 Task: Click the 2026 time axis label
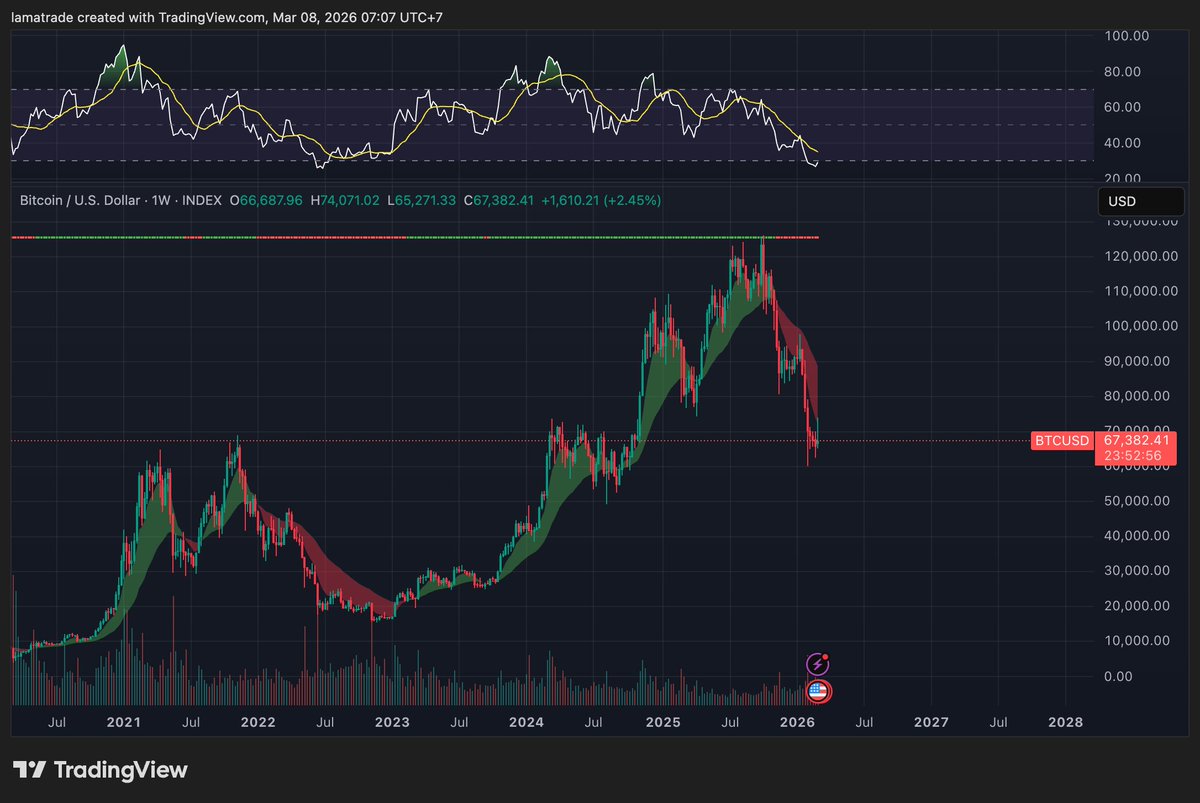click(797, 721)
